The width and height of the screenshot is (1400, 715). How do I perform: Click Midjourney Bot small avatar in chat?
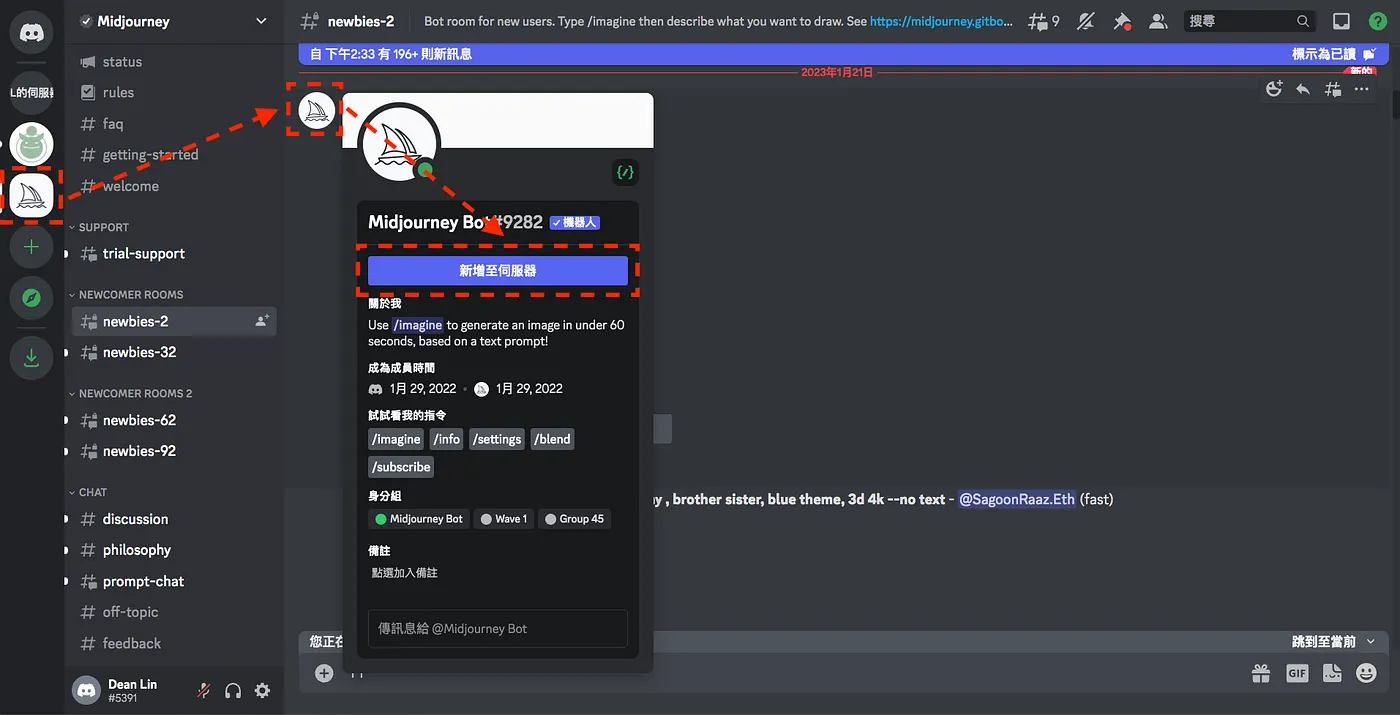tap(316, 110)
